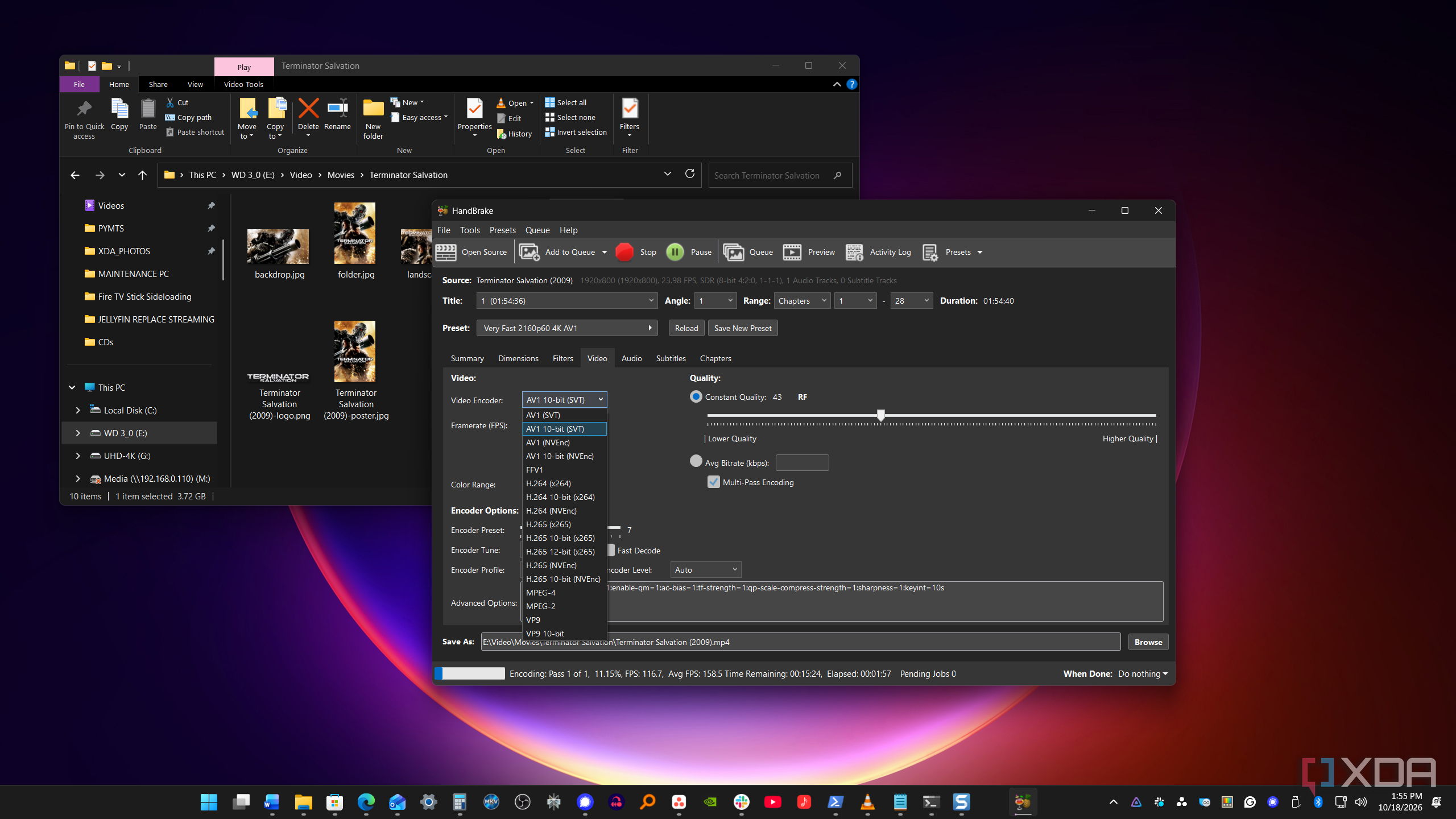
Task: Click Delete icon in File Explorer ribbon
Action: pos(308,108)
